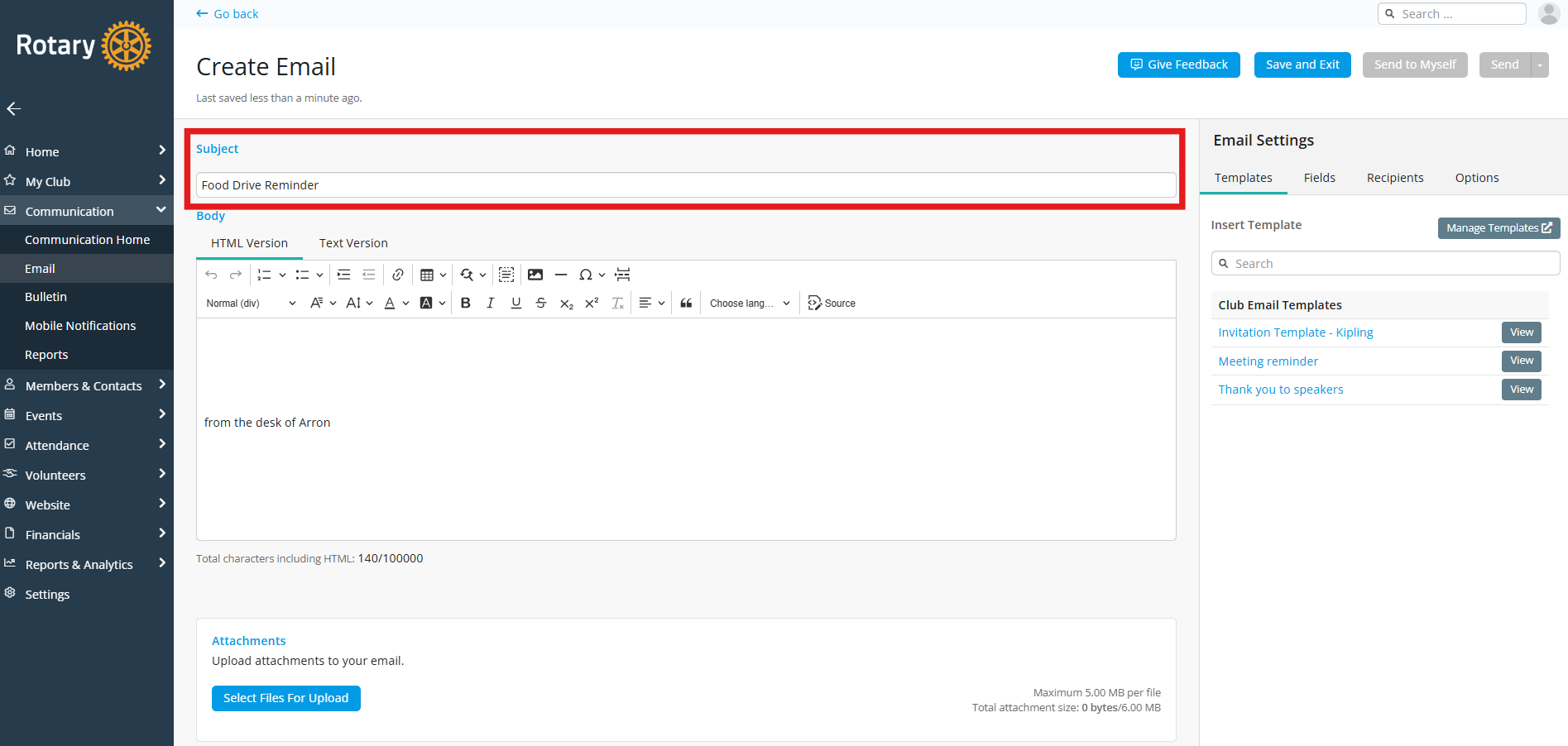Open the Recipients tab in Email Settings
This screenshot has height=746, width=1568.
[x=1394, y=177]
